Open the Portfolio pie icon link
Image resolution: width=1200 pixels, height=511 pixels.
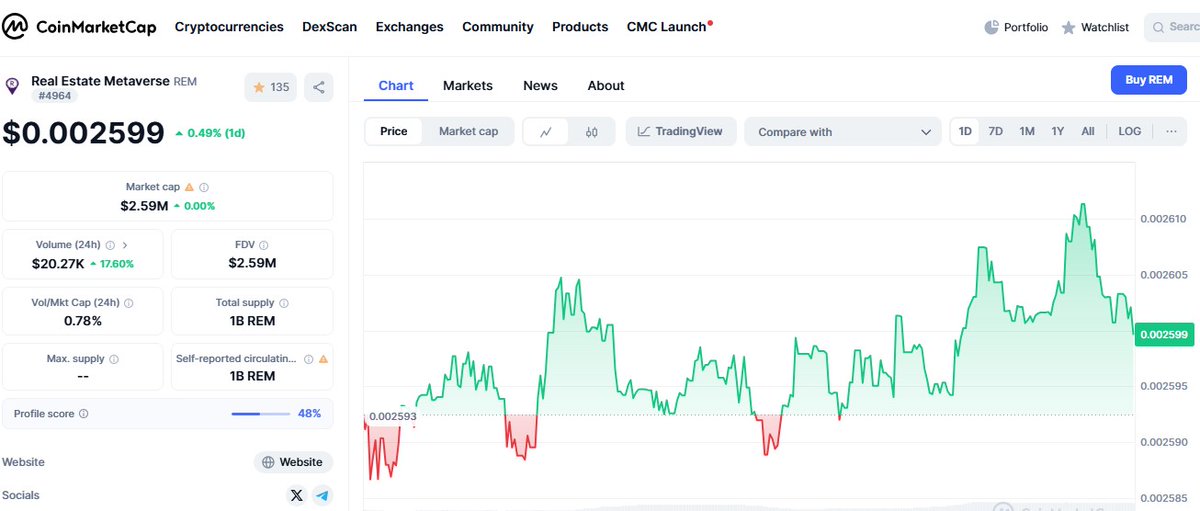click(x=1016, y=27)
